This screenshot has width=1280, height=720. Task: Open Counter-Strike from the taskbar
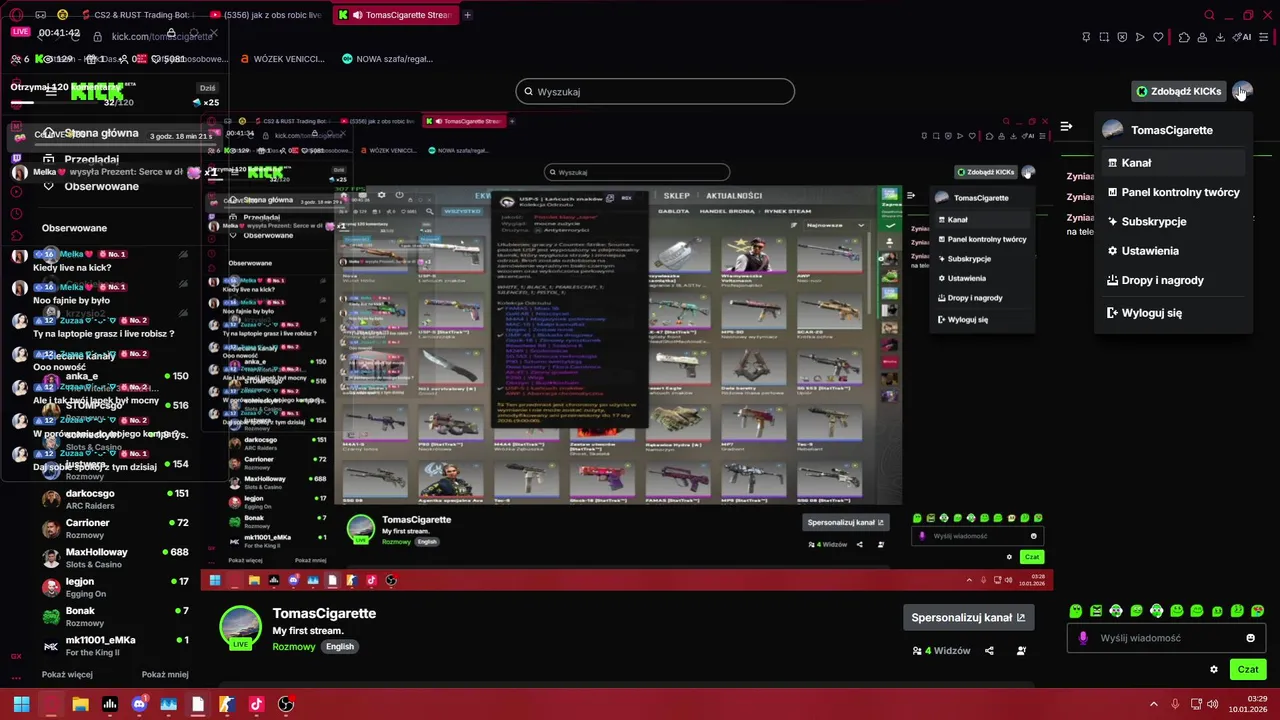pos(227,704)
